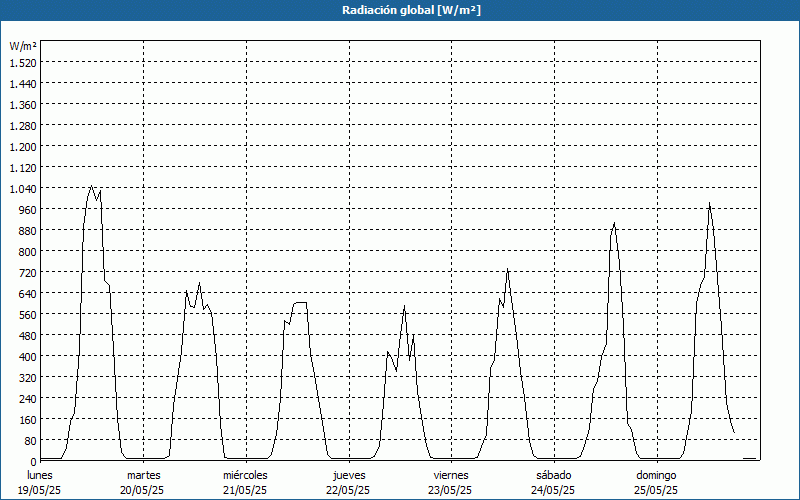Click the 1.120 y-axis value
The image size is (800, 500).
tap(23, 168)
